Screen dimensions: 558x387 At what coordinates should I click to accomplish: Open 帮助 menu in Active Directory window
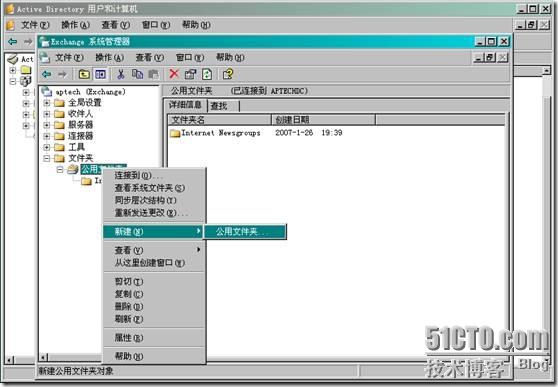coord(196,25)
